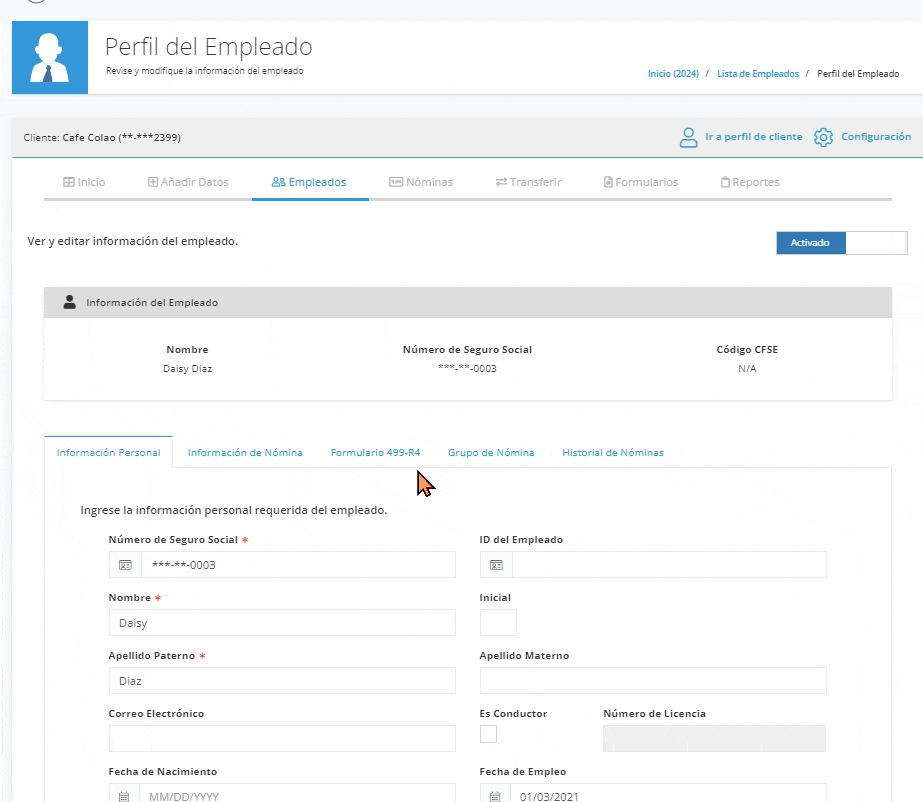Focus the Apellido Materno input

(653, 681)
